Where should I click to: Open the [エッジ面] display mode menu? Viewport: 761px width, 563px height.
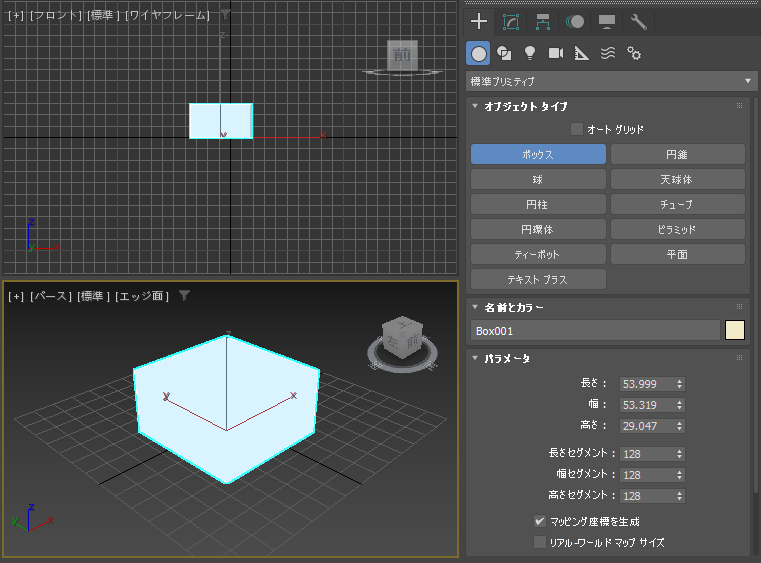(x=142, y=296)
